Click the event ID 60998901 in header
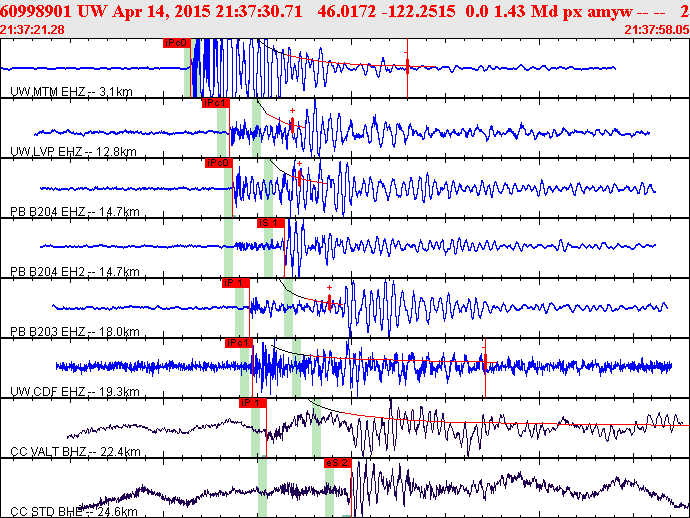The height and width of the screenshot is (518, 690). point(36,11)
